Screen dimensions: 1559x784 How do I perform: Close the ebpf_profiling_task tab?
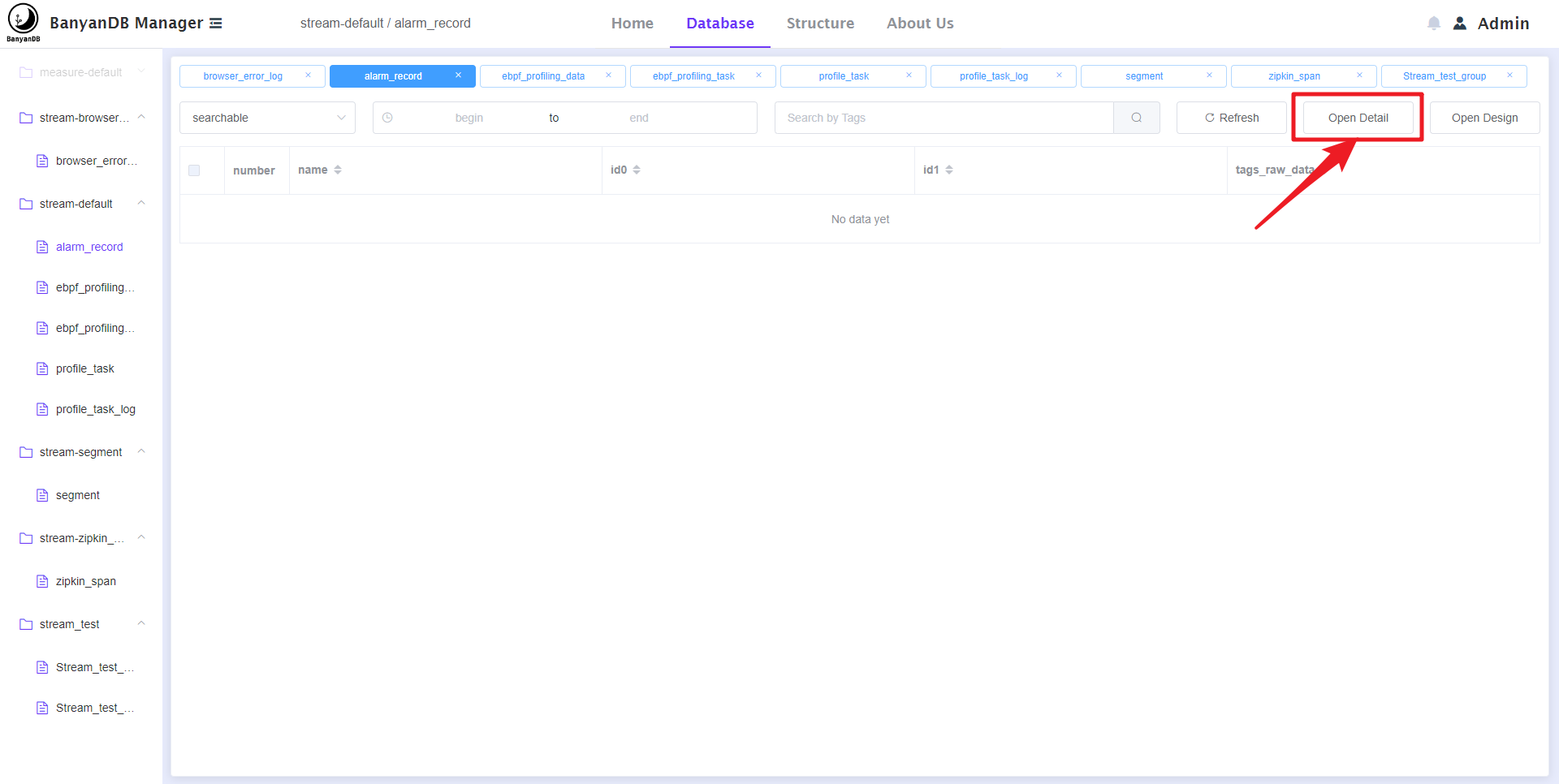tap(759, 75)
